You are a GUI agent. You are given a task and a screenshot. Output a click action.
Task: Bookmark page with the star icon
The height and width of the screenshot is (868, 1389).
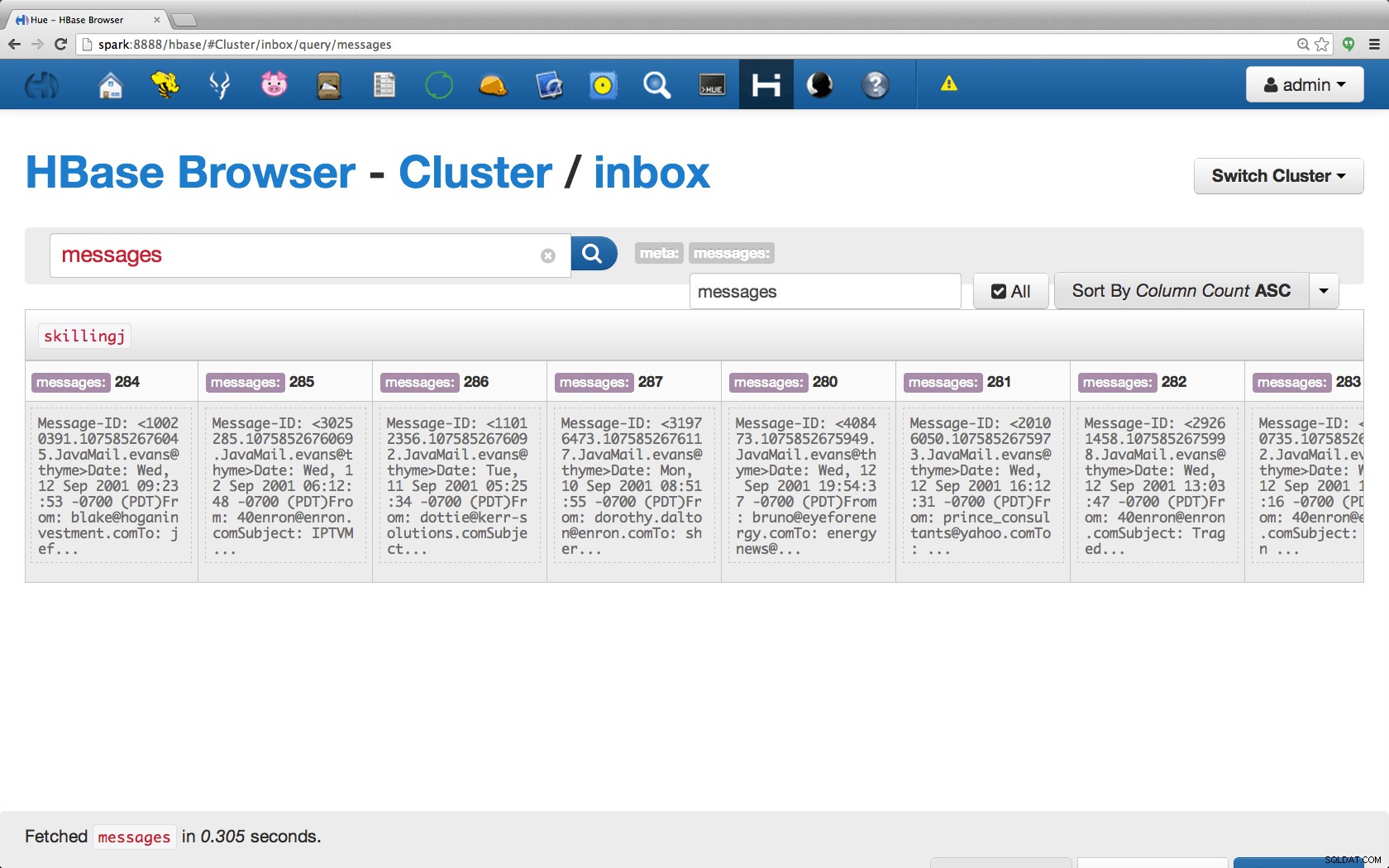coord(1322,44)
